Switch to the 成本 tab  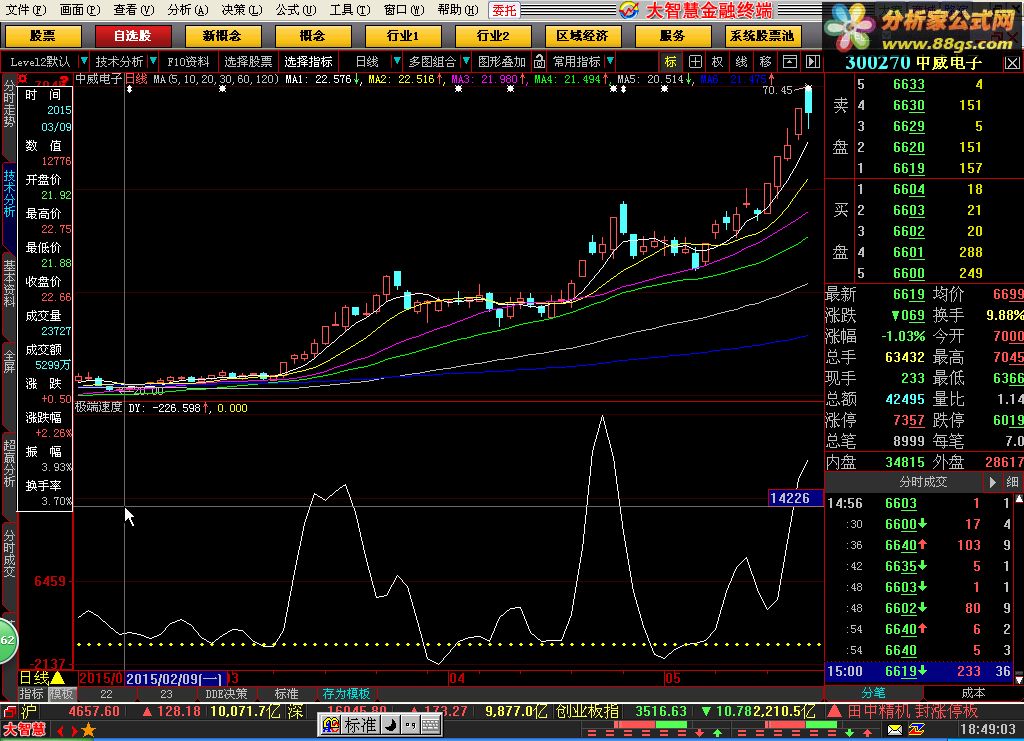pos(973,693)
